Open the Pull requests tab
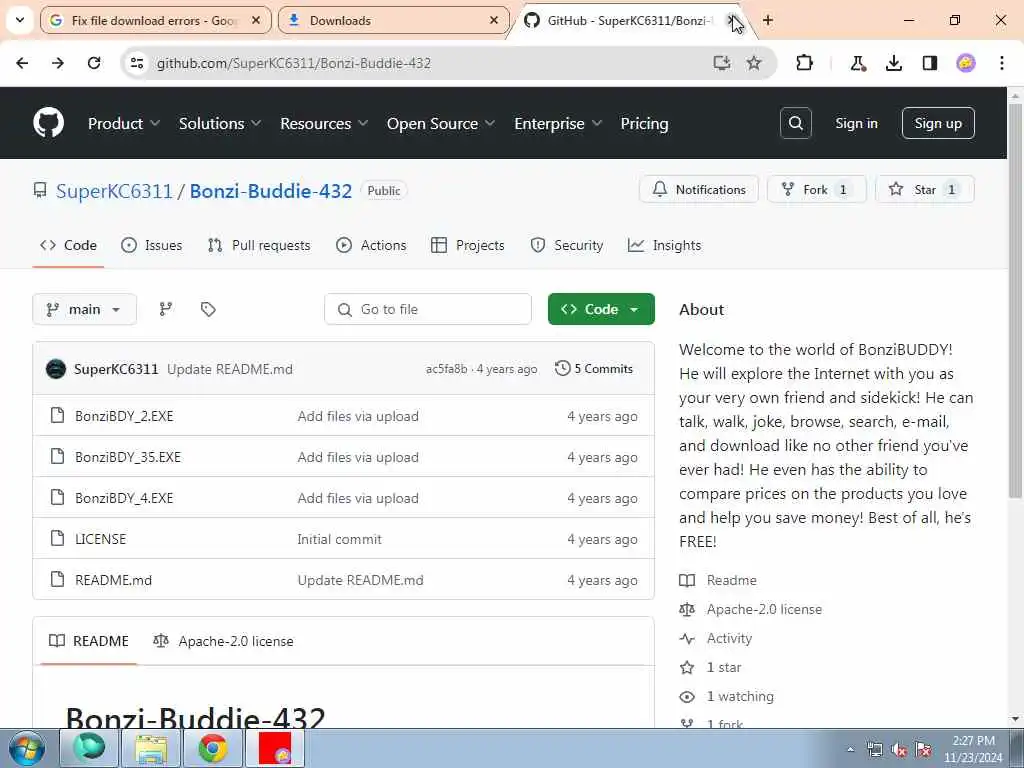Viewport: 1024px width, 768px height. 259,246
